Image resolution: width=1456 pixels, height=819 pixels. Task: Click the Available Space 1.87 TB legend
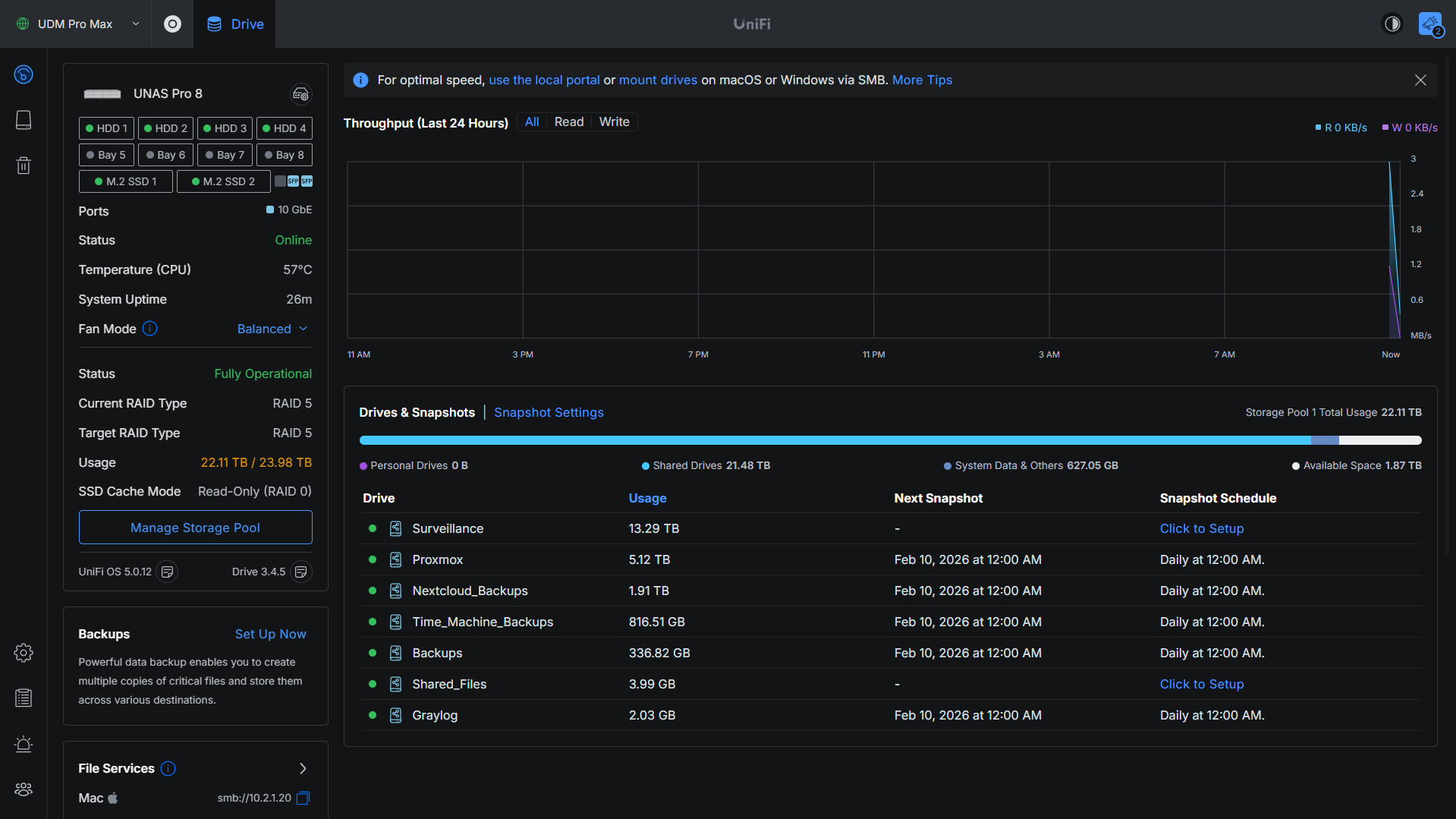coord(1357,466)
